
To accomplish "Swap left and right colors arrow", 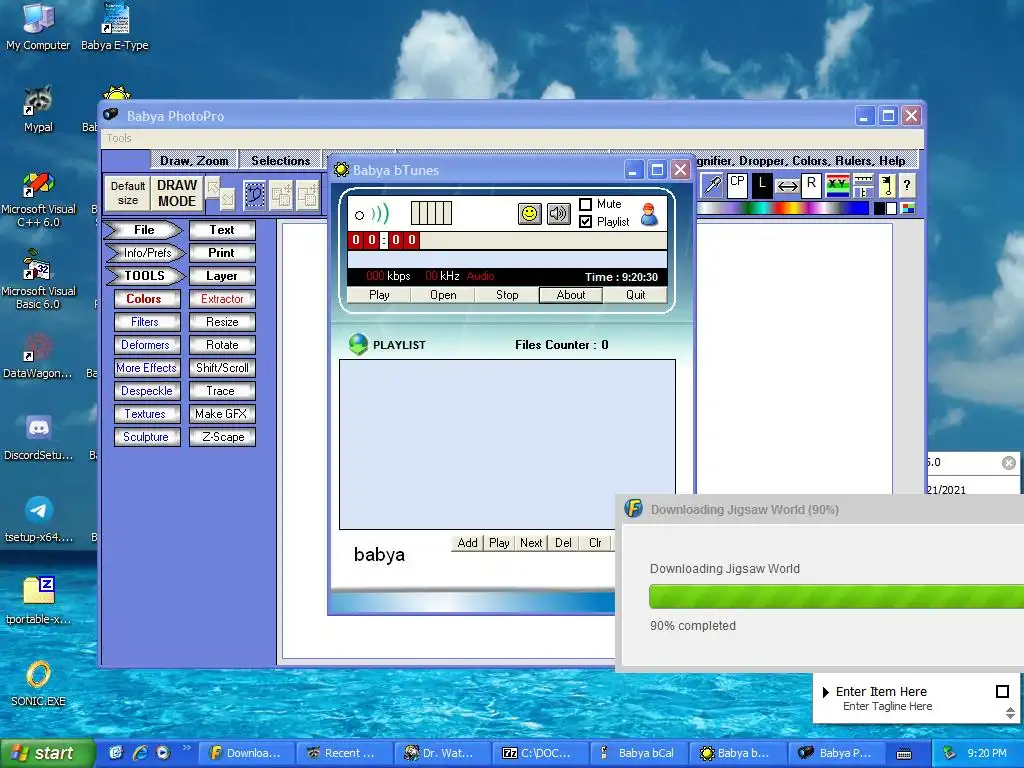I will [x=787, y=187].
